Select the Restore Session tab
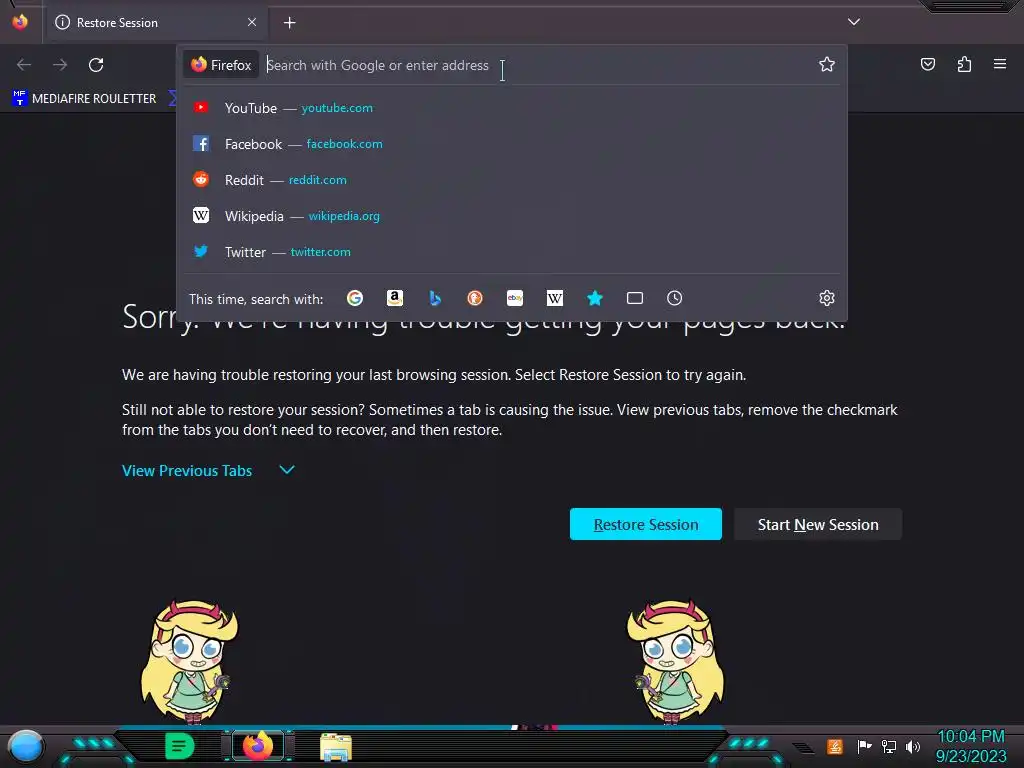Screen dimensions: 1024x768 [155, 22]
